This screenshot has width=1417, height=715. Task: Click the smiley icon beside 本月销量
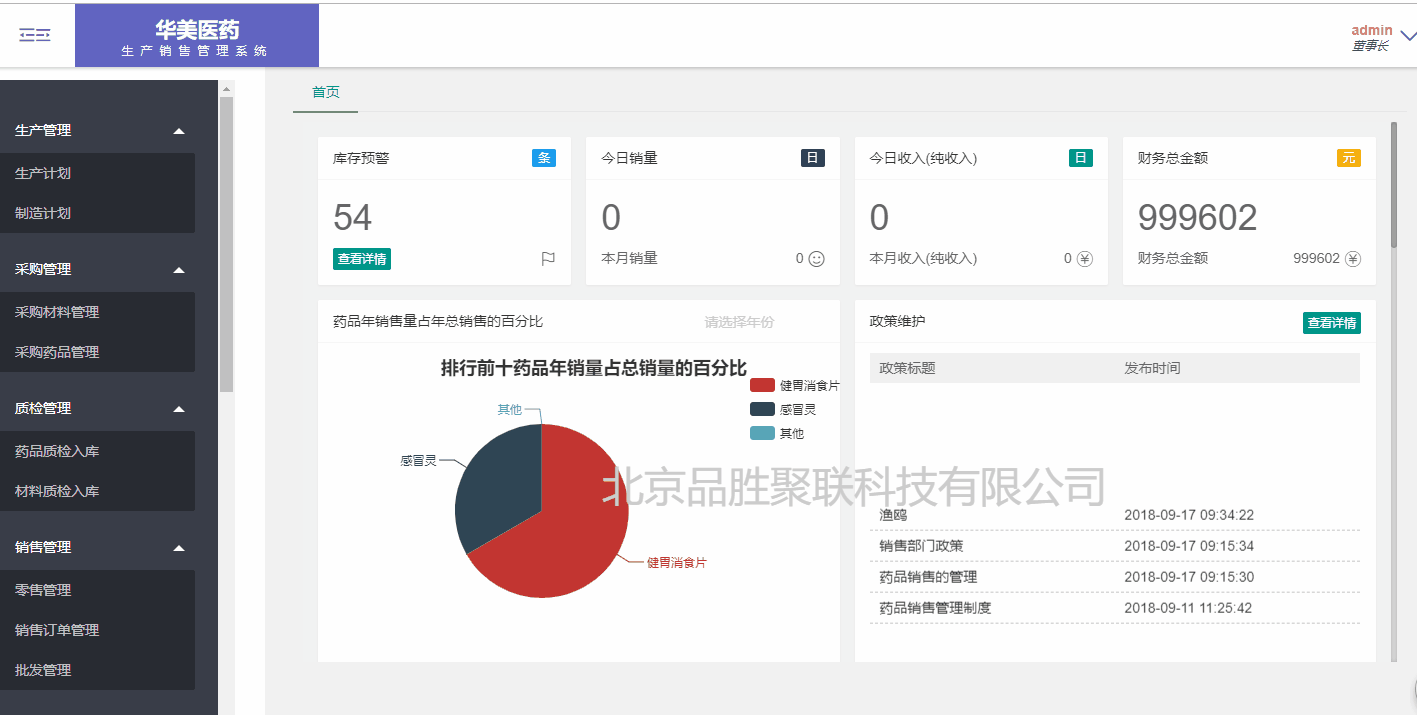coord(816,259)
